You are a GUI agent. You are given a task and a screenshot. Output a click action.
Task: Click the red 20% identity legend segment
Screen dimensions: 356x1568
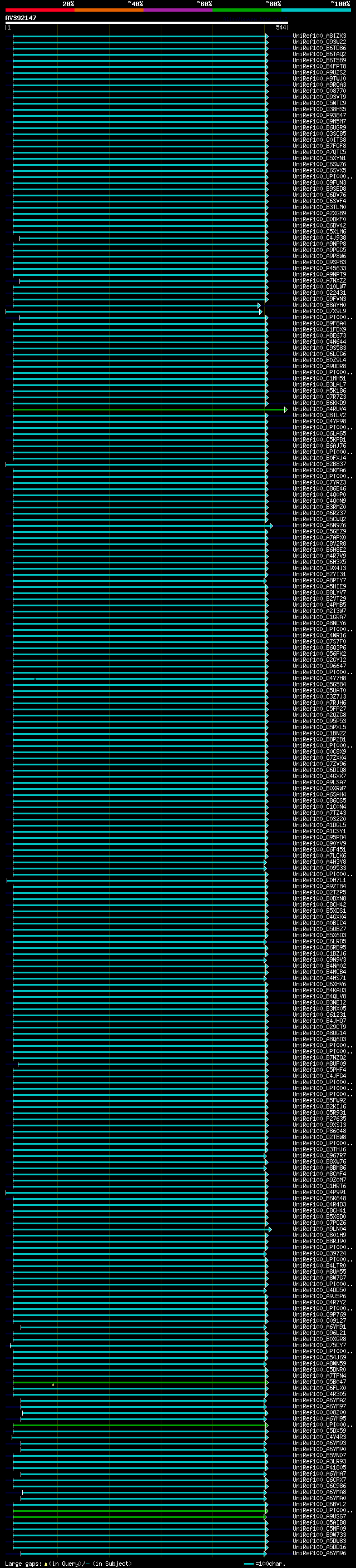40,10
